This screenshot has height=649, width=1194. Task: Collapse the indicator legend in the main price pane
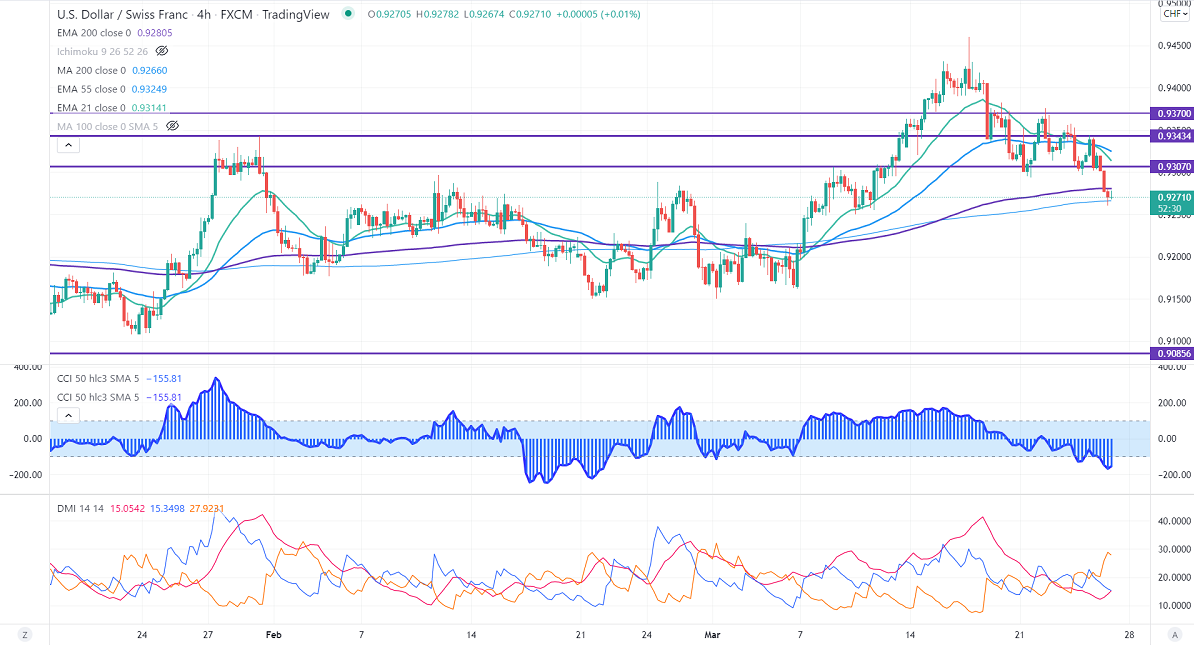click(x=69, y=145)
